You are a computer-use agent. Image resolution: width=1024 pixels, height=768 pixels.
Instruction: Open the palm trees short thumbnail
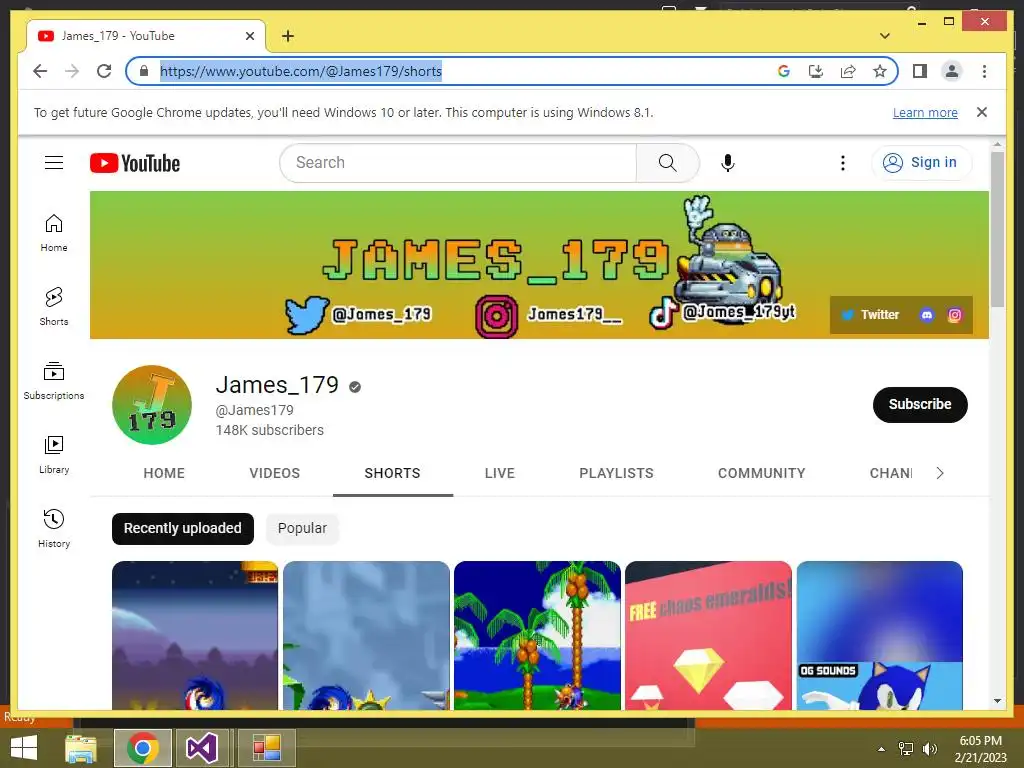[x=537, y=635]
